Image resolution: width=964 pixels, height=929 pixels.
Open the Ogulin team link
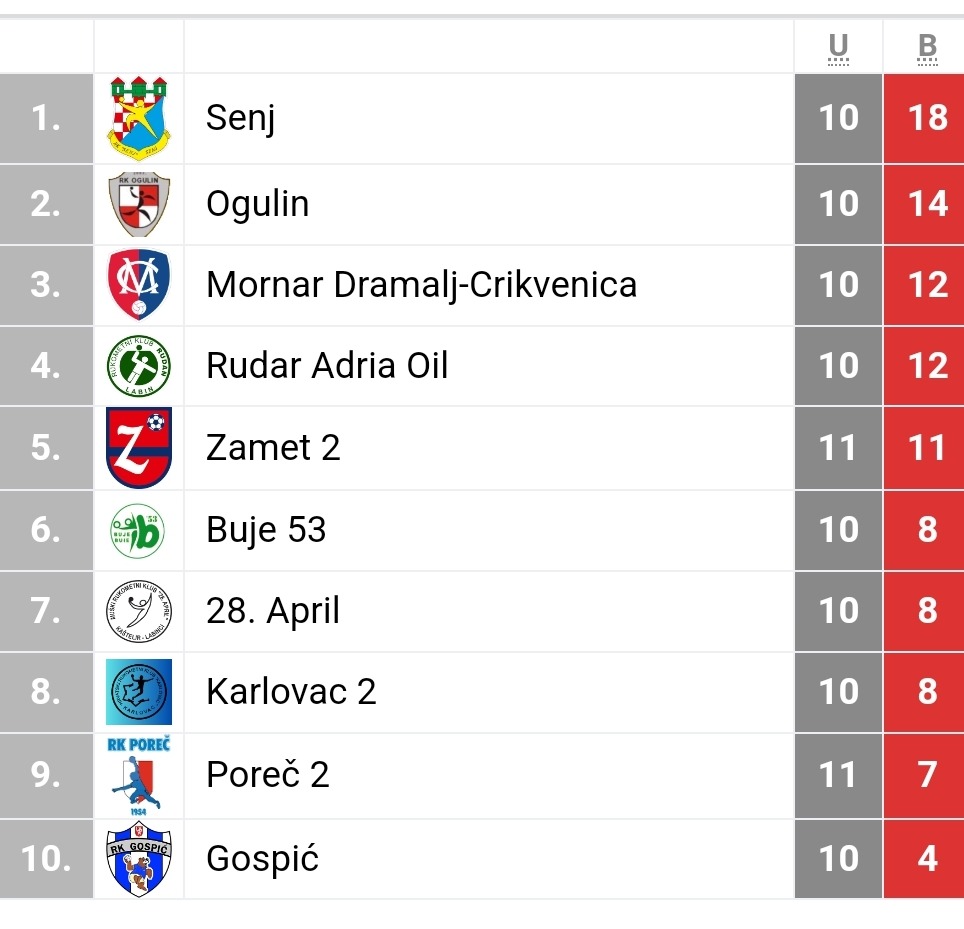(x=257, y=204)
